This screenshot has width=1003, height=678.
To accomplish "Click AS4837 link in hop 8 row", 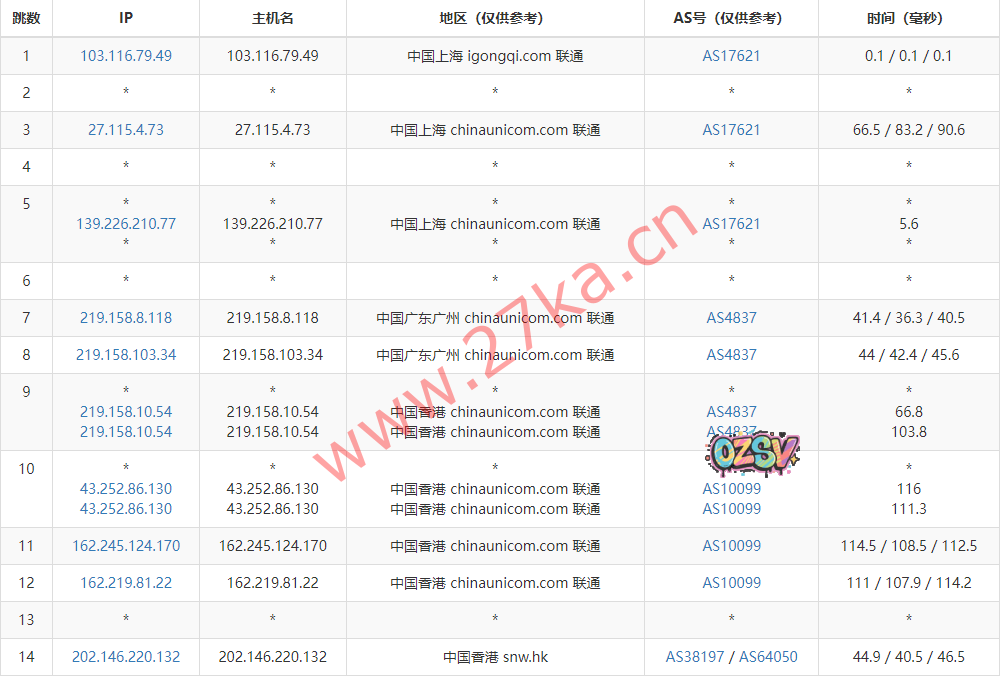I will point(731,355).
